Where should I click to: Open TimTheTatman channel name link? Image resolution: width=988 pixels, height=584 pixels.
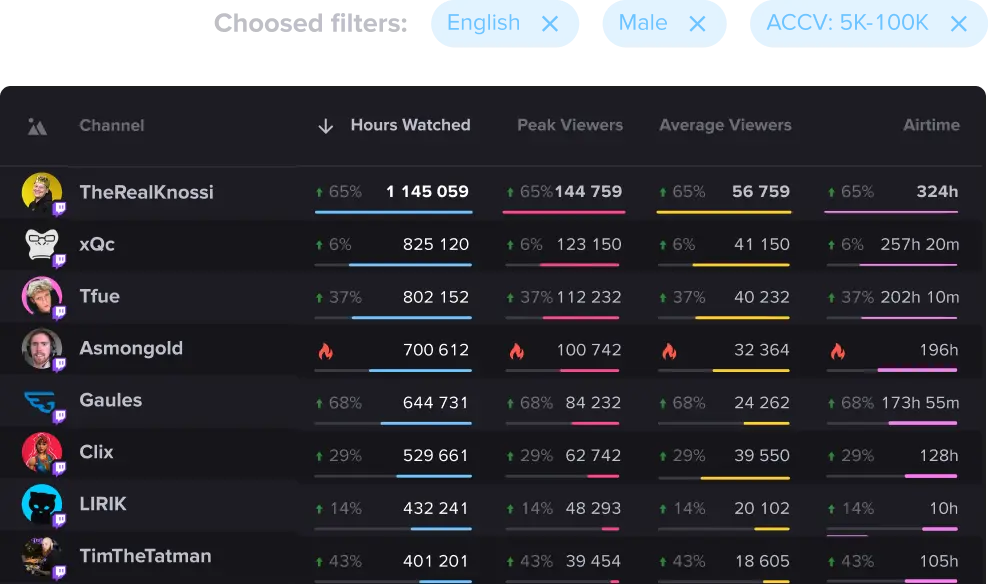coord(145,556)
